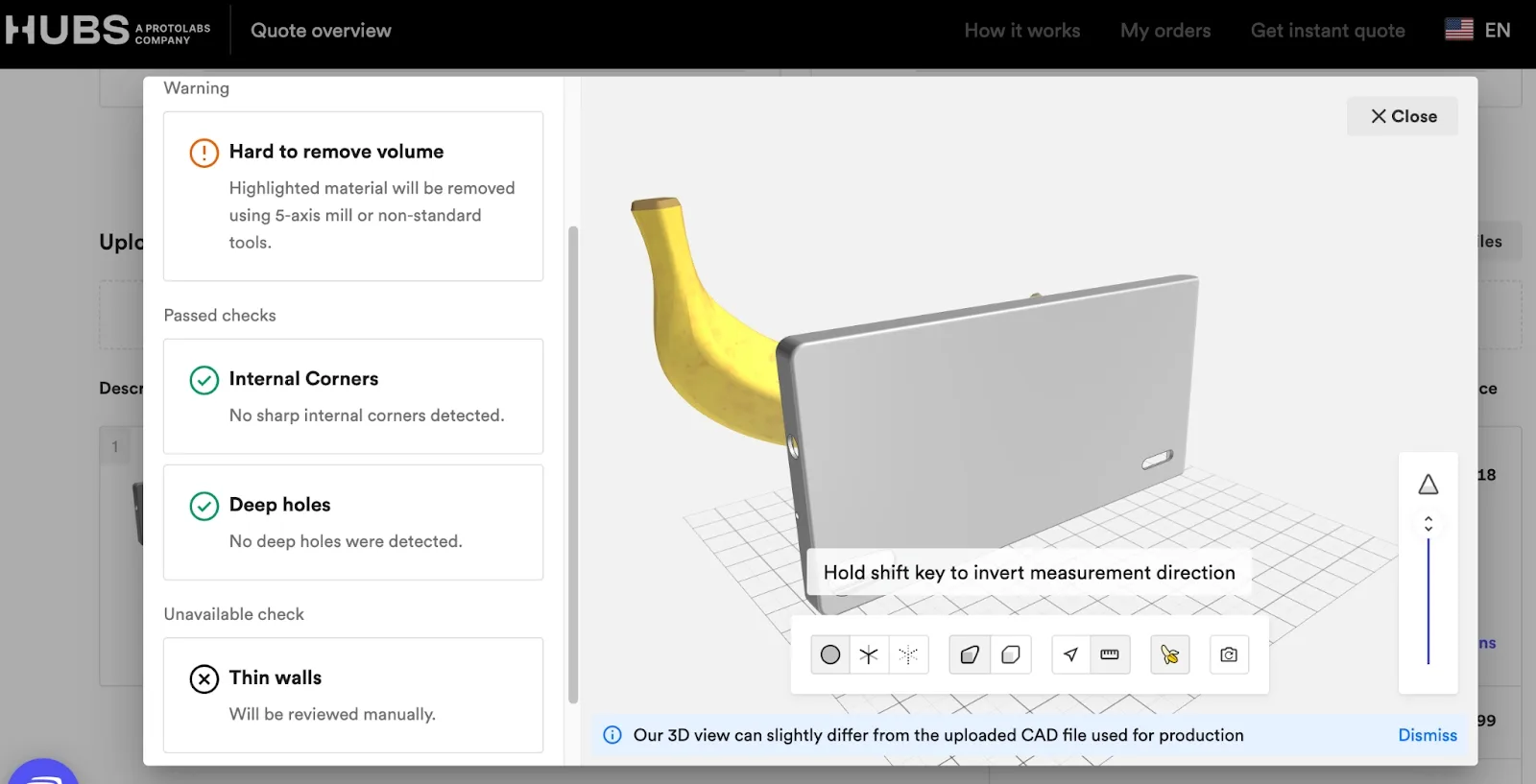Viewport: 1536px width, 784px height.
Task: Close the 3D viewer dialog
Action: click(x=1403, y=116)
